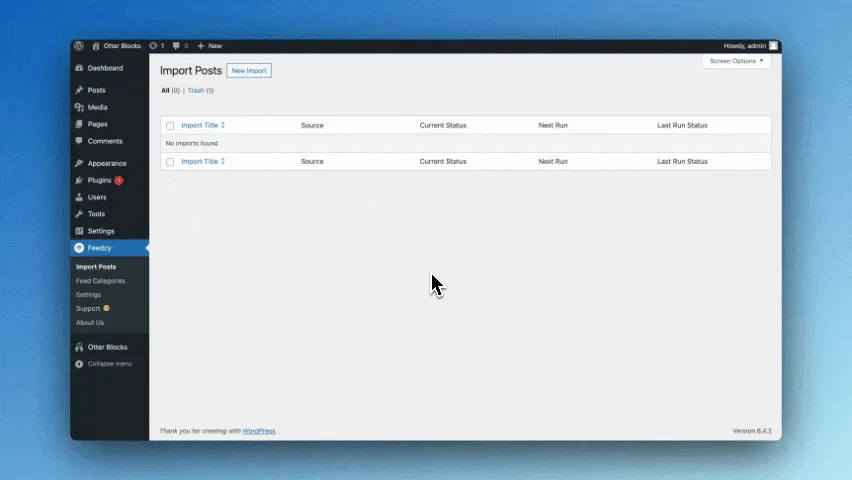
Task: Click the Collapse menu label
Action: click(x=110, y=364)
